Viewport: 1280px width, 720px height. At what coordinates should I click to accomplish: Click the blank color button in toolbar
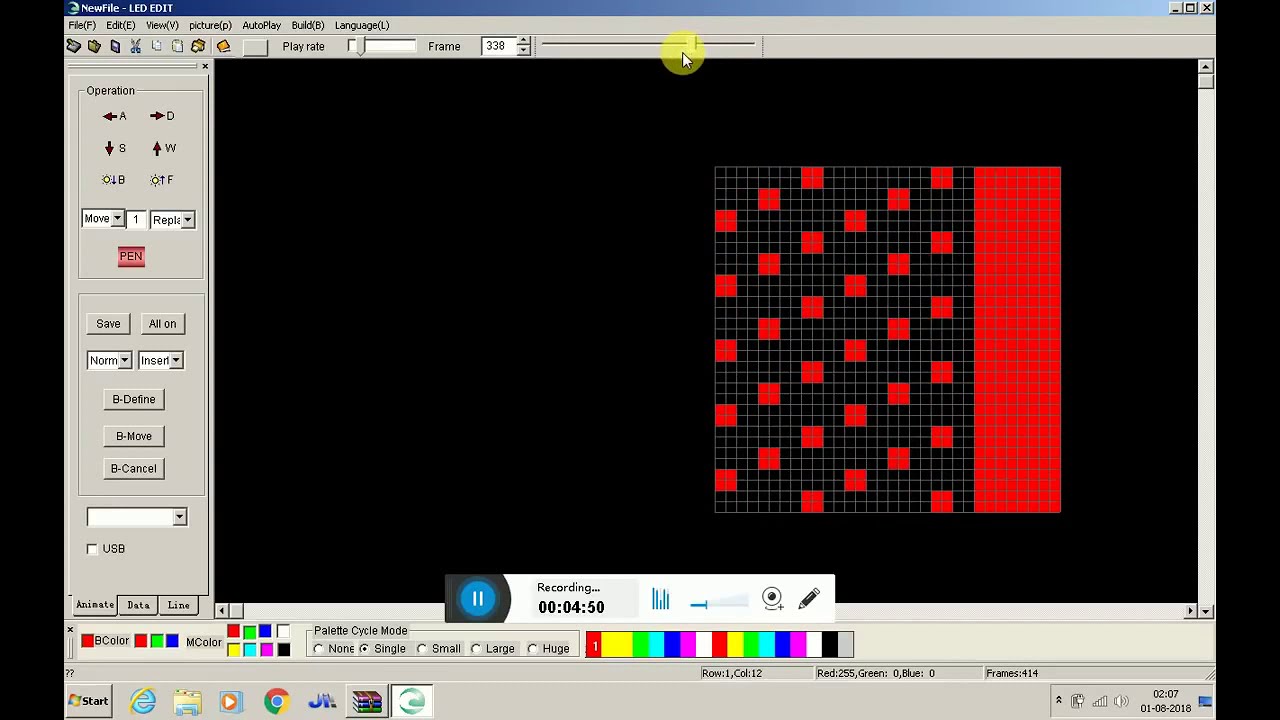point(255,46)
